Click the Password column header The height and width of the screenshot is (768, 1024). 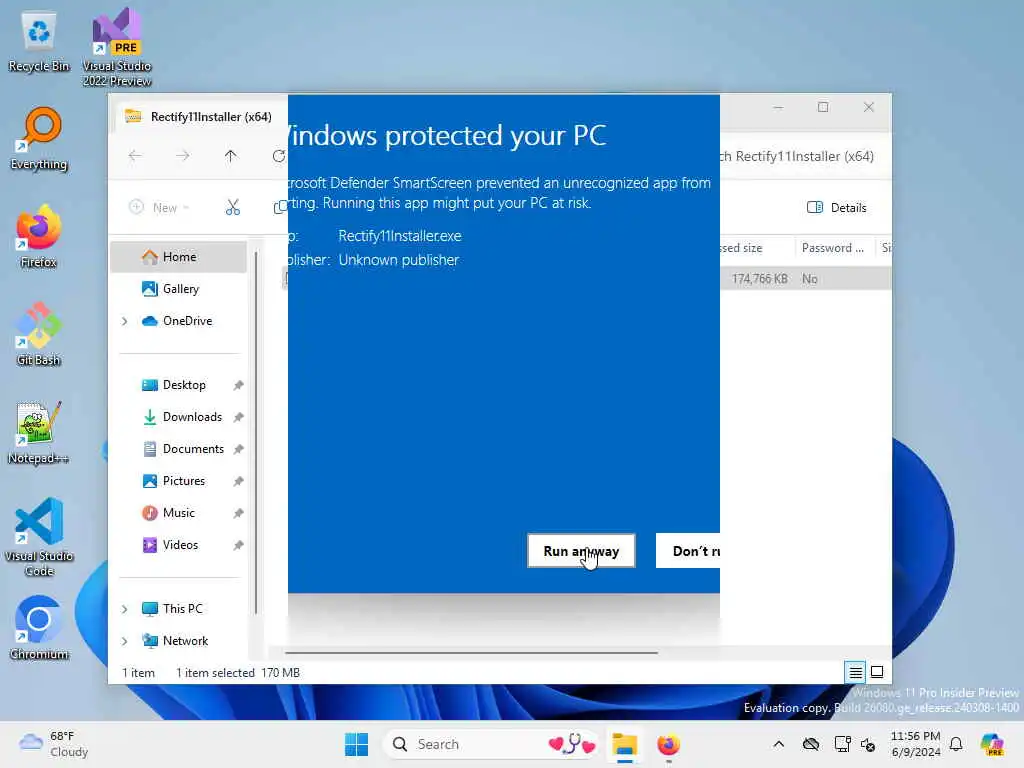click(x=833, y=248)
